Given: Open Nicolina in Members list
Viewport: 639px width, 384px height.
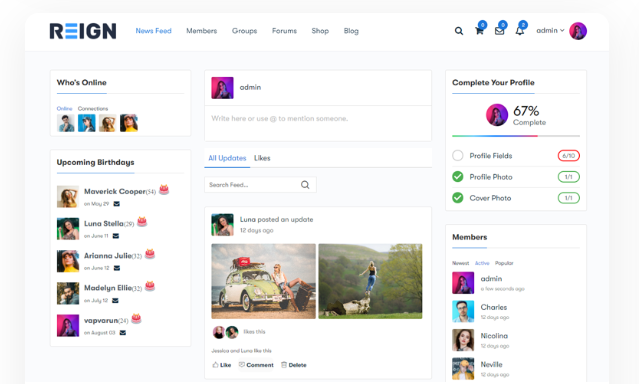Looking at the screenshot, I should (494, 336).
